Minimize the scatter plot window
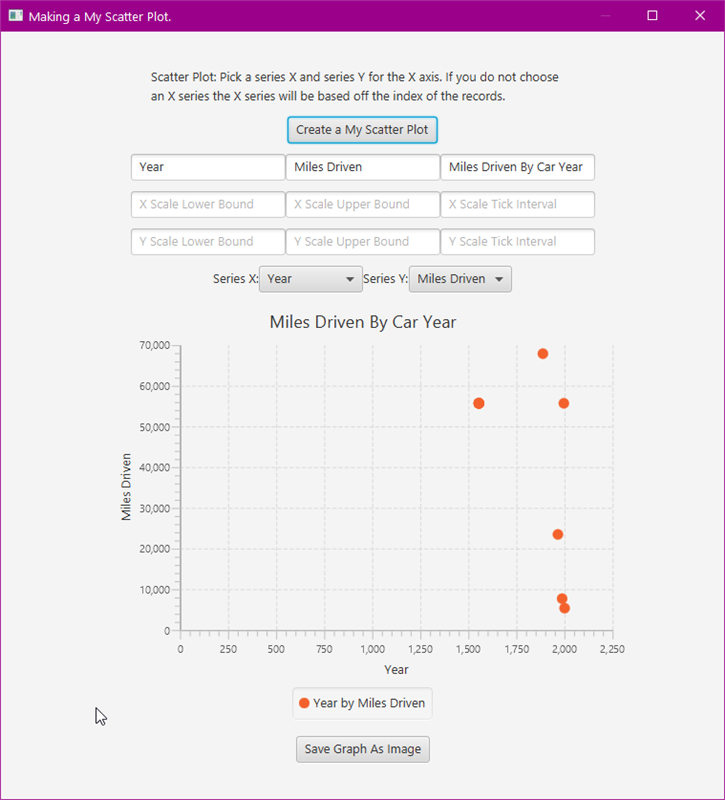Viewport: 725px width, 800px height. [x=605, y=16]
